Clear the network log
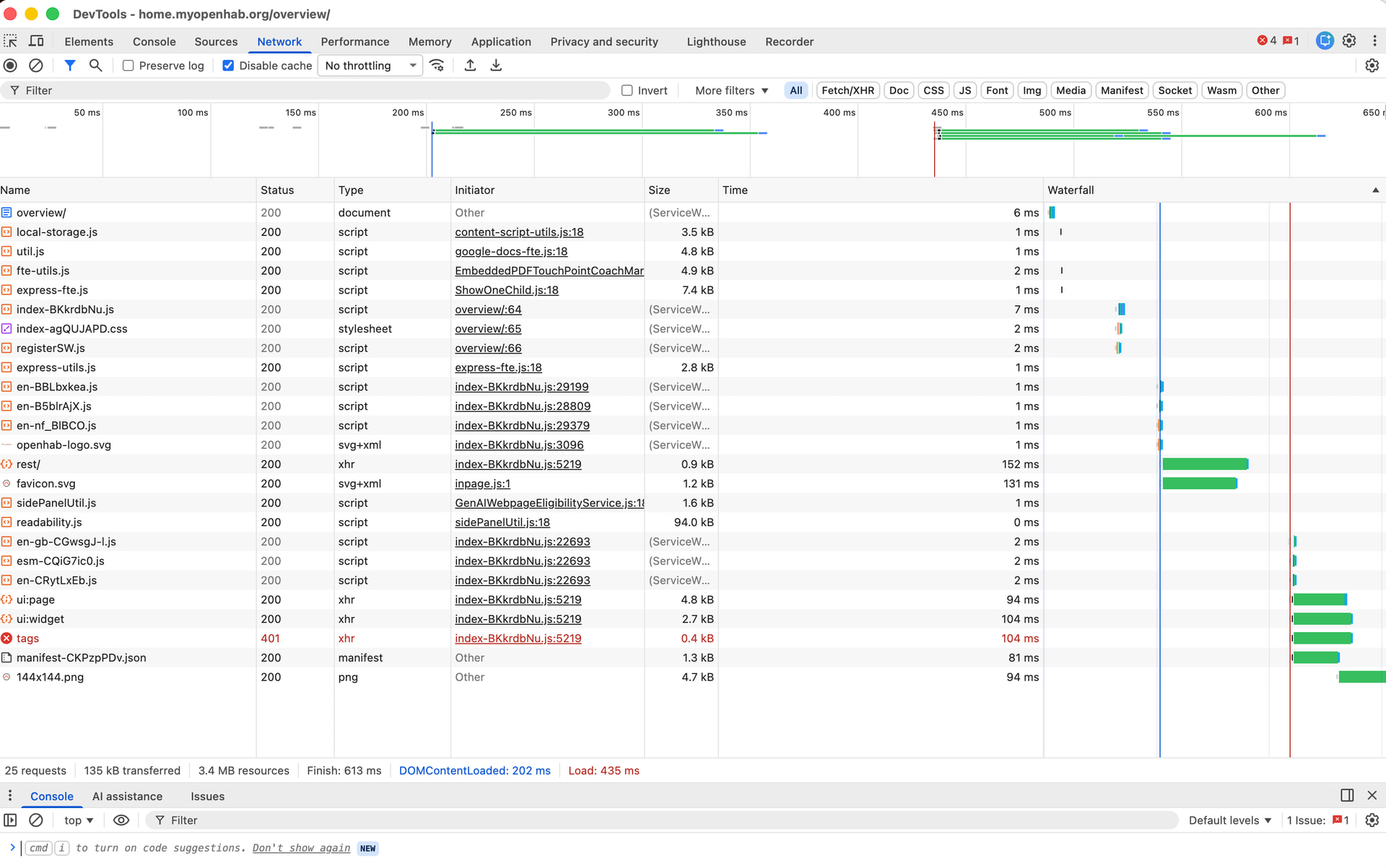This screenshot has height=868, width=1386. tap(35, 66)
